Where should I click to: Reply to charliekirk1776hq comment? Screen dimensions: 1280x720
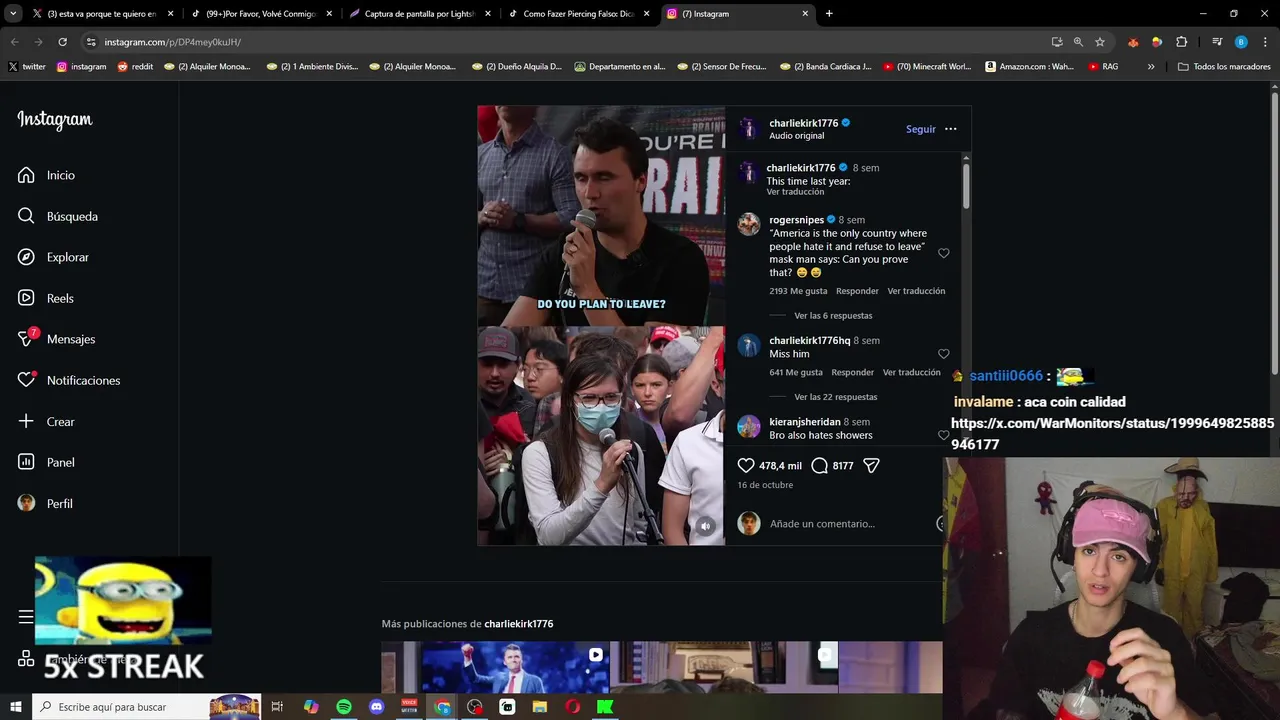[x=852, y=372]
